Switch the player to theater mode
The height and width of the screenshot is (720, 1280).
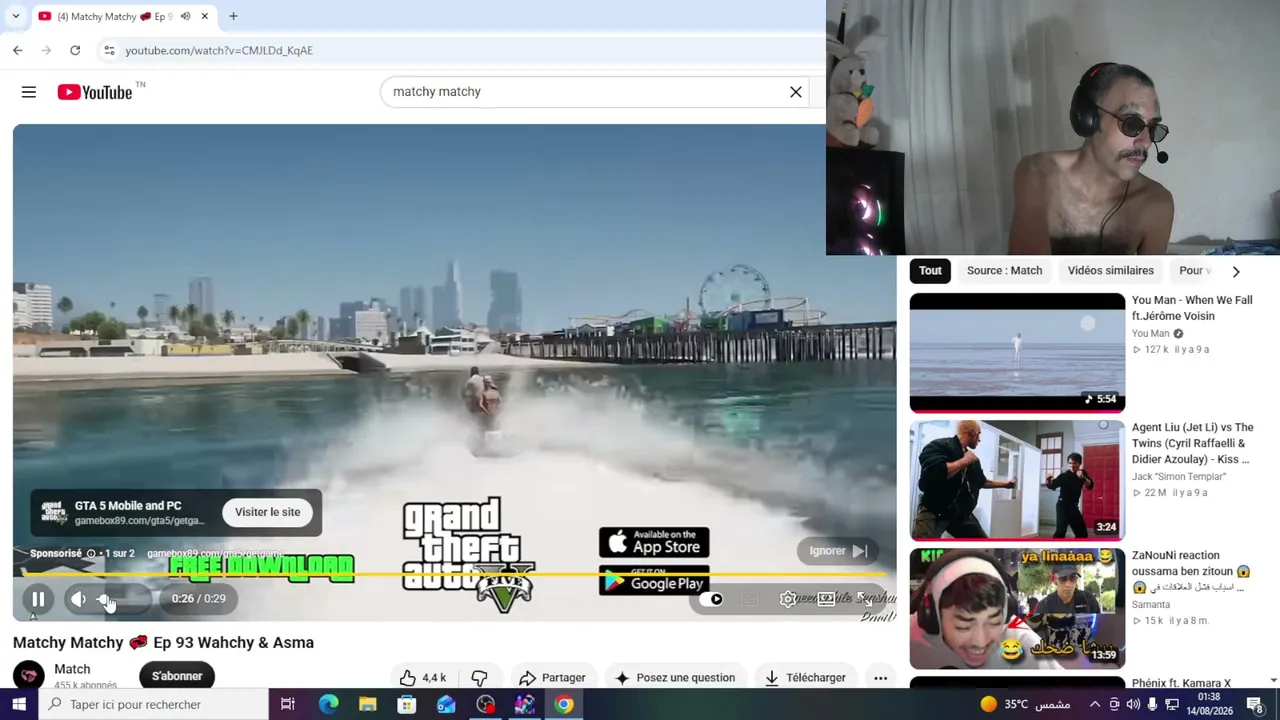pyautogui.click(x=826, y=599)
